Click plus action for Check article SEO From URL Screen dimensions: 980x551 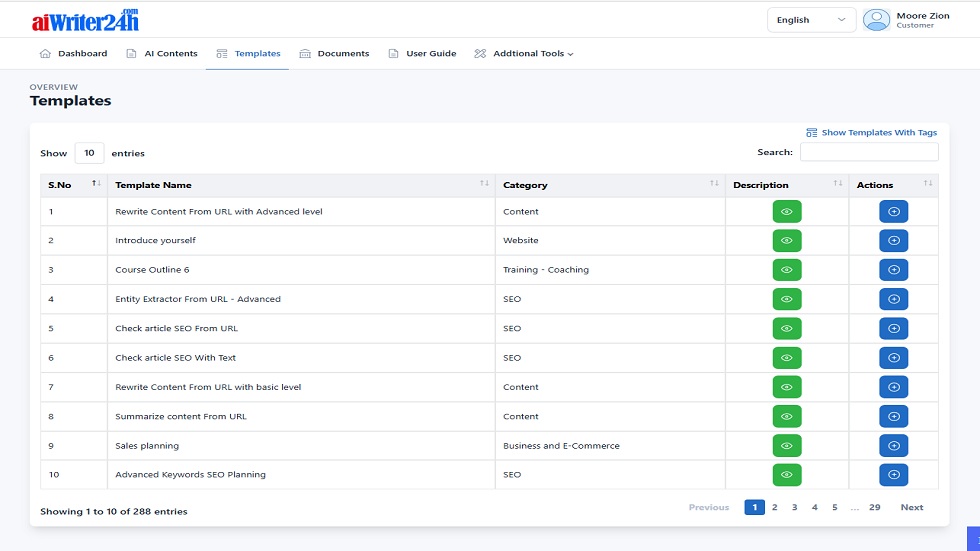893,329
